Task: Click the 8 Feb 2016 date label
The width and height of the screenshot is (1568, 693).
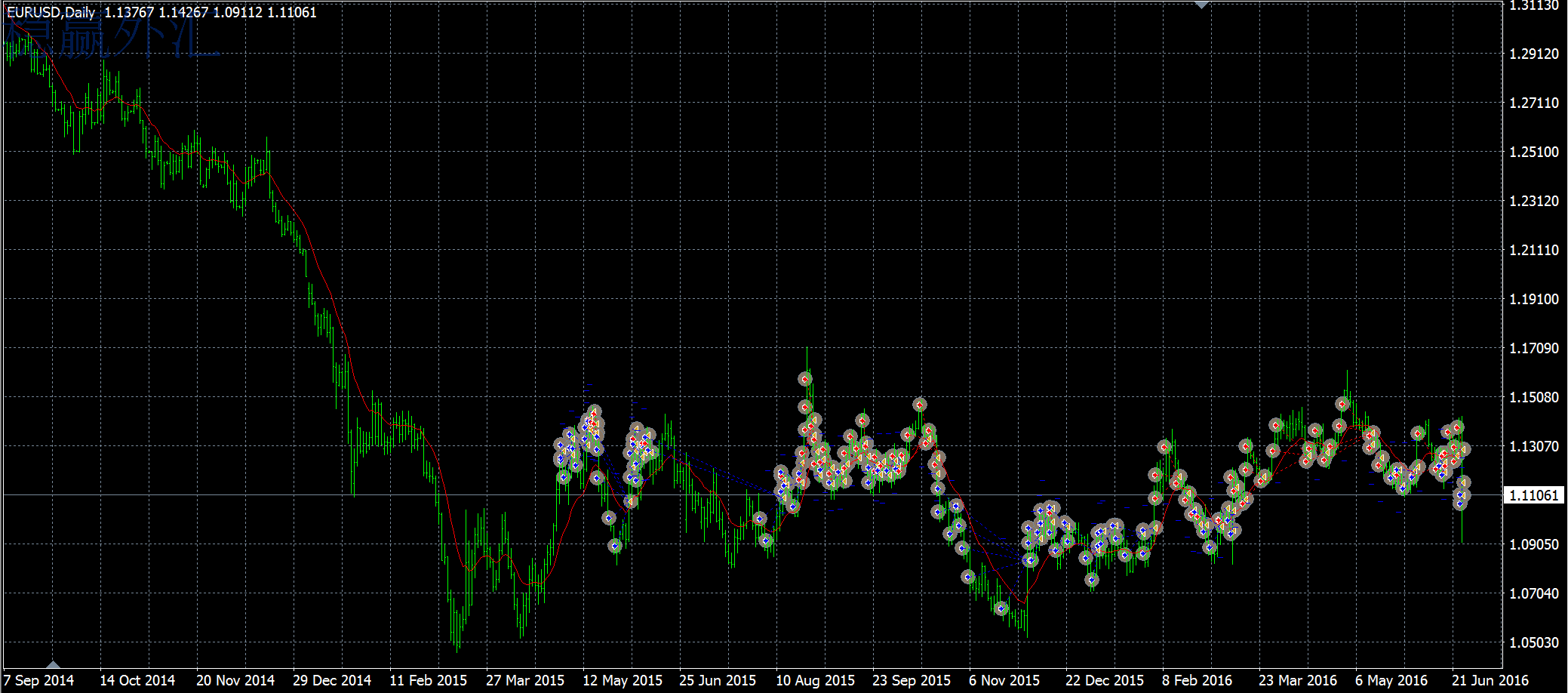Action: (x=1197, y=680)
